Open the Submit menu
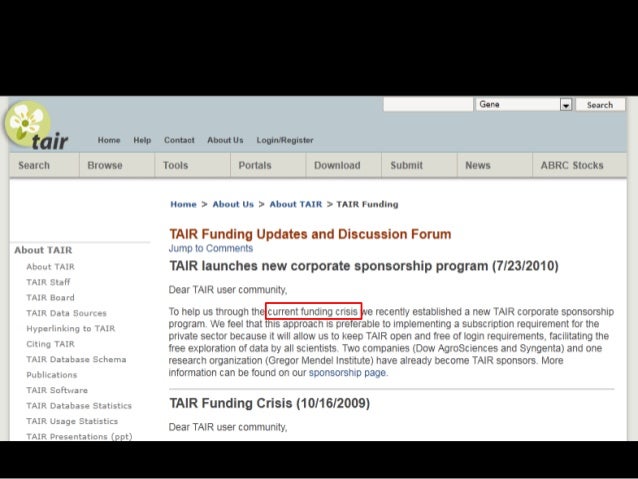Screen dimensions: 638x479 tap(420, 165)
